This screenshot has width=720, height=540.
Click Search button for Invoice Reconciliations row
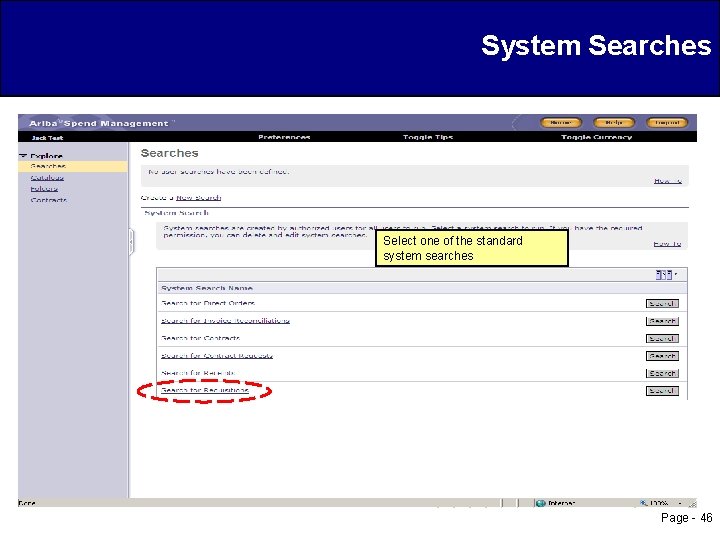662,321
